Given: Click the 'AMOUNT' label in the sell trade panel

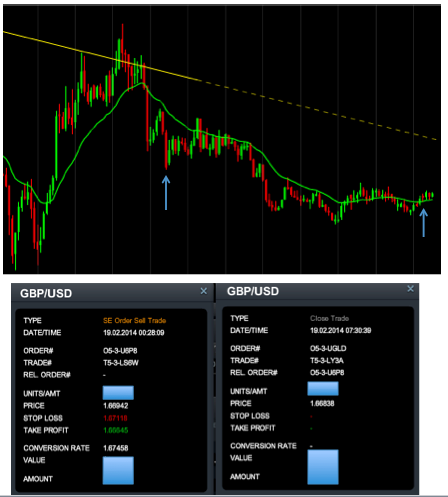Looking at the screenshot, I should click(x=38, y=479).
